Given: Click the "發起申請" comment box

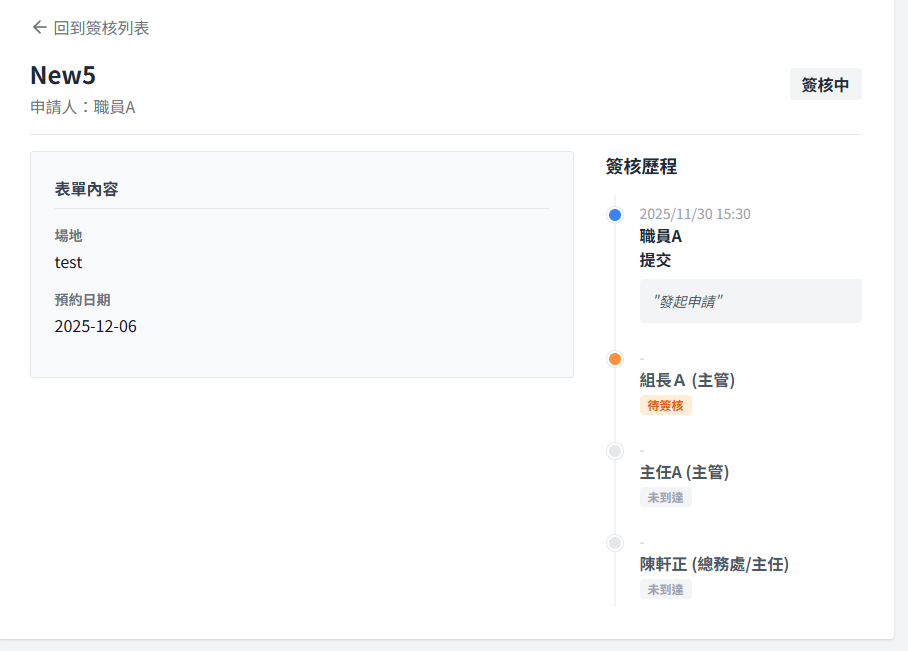Looking at the screenshot, I should (750, 301).
